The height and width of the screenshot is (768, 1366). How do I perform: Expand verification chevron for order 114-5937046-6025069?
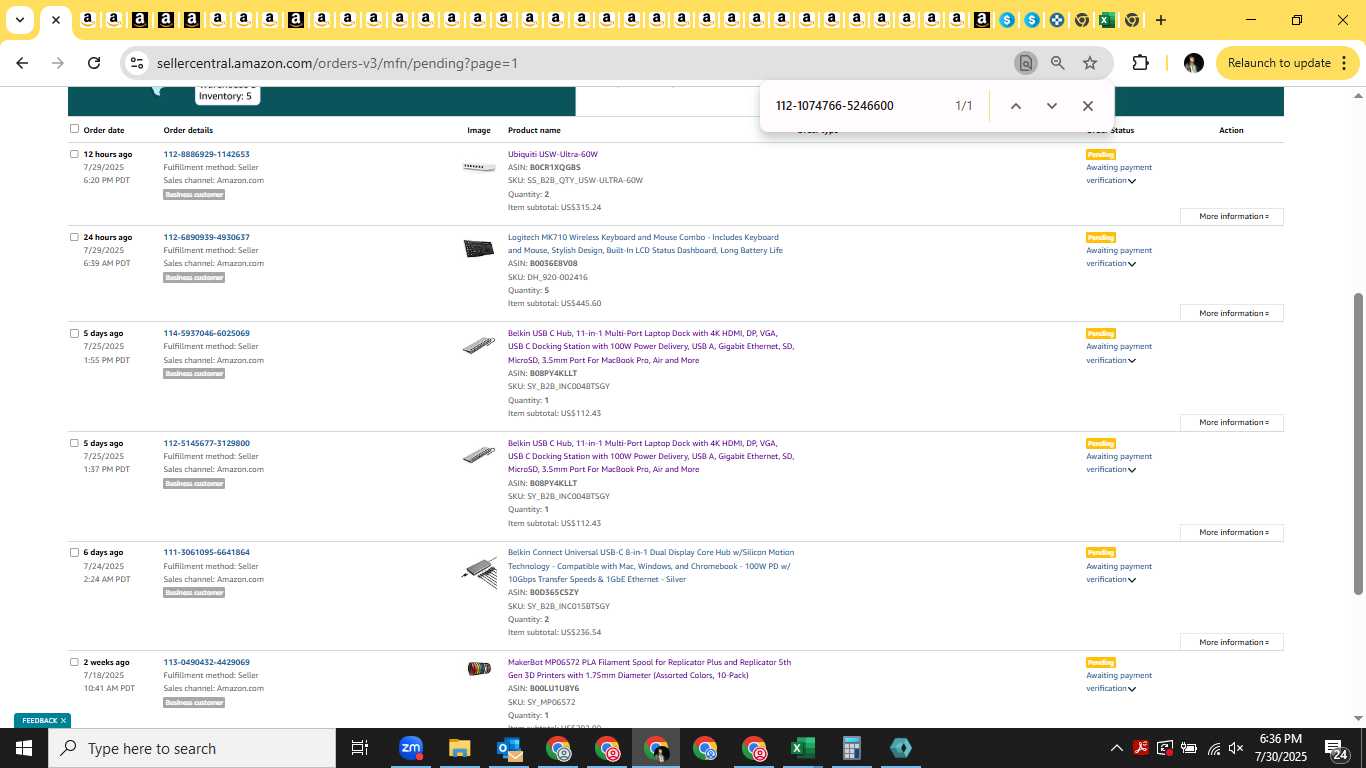pos(1132,360)
